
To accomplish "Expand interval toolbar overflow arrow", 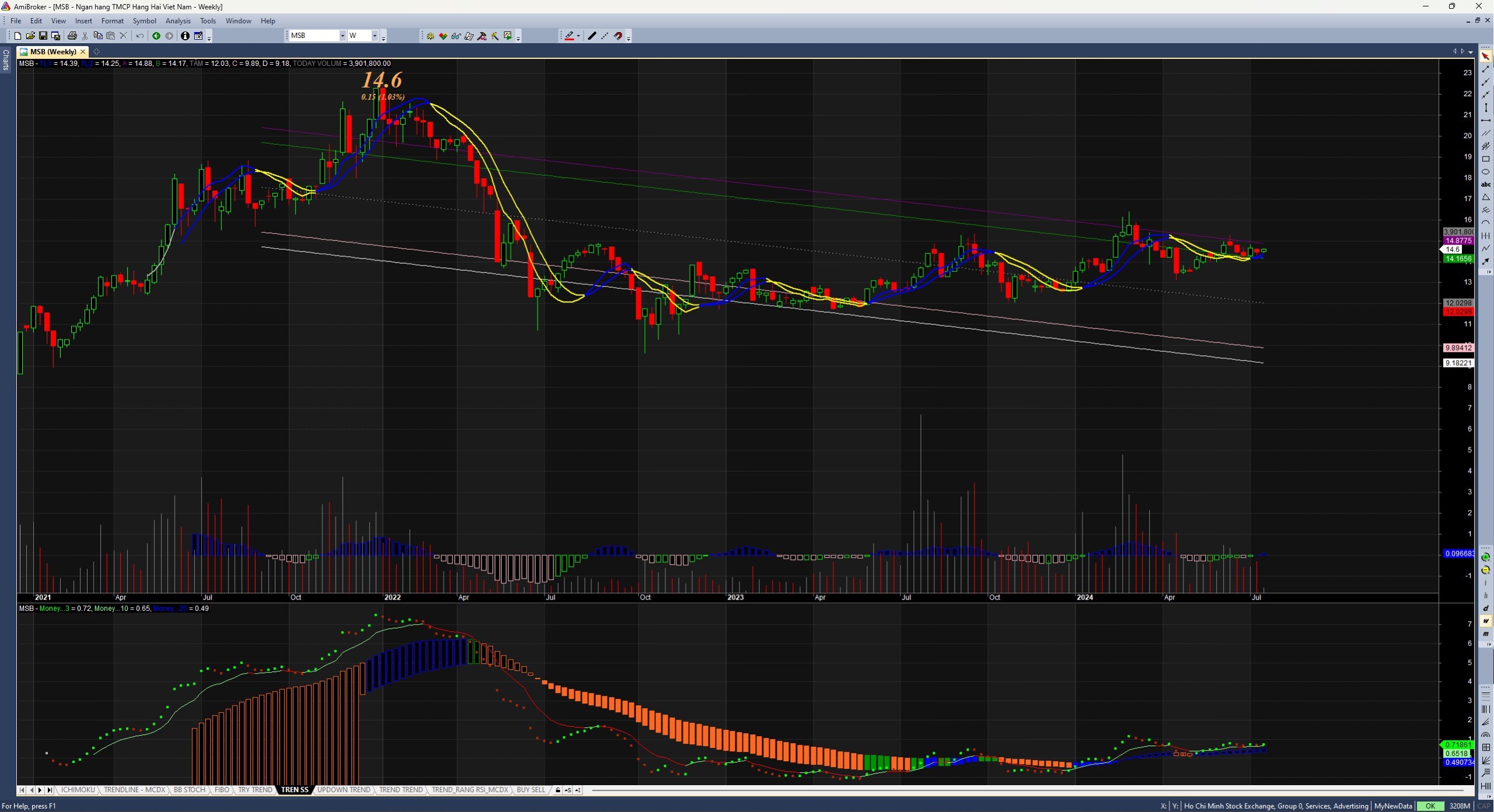I will [x=1489, y=644].
